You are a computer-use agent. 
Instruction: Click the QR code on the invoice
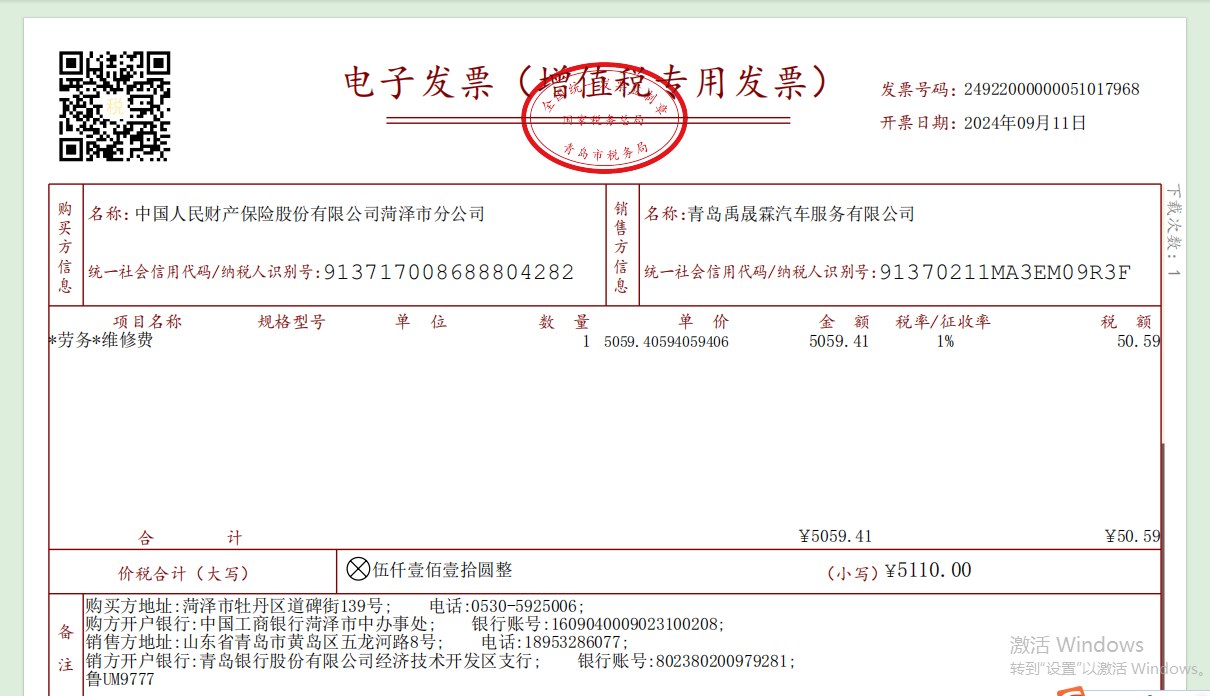pos(114,106)
